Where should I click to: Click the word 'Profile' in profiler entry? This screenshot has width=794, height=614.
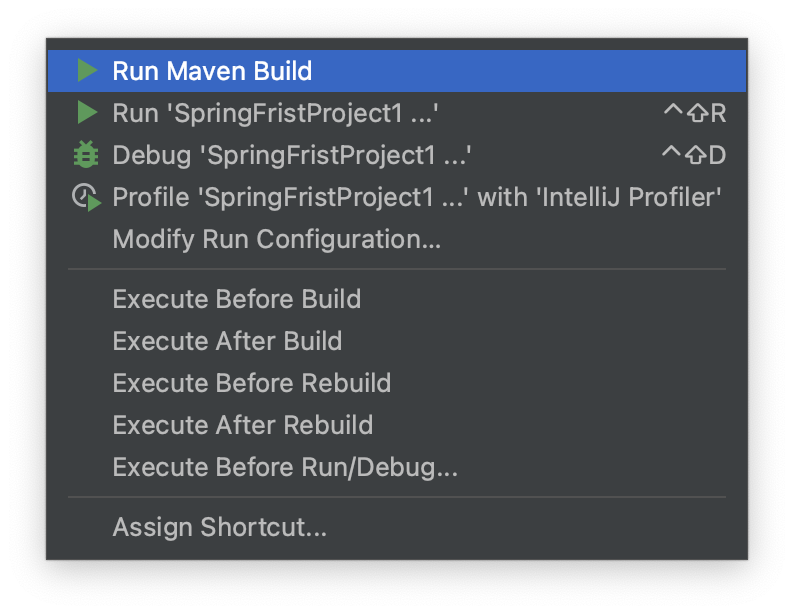[151, 197]
